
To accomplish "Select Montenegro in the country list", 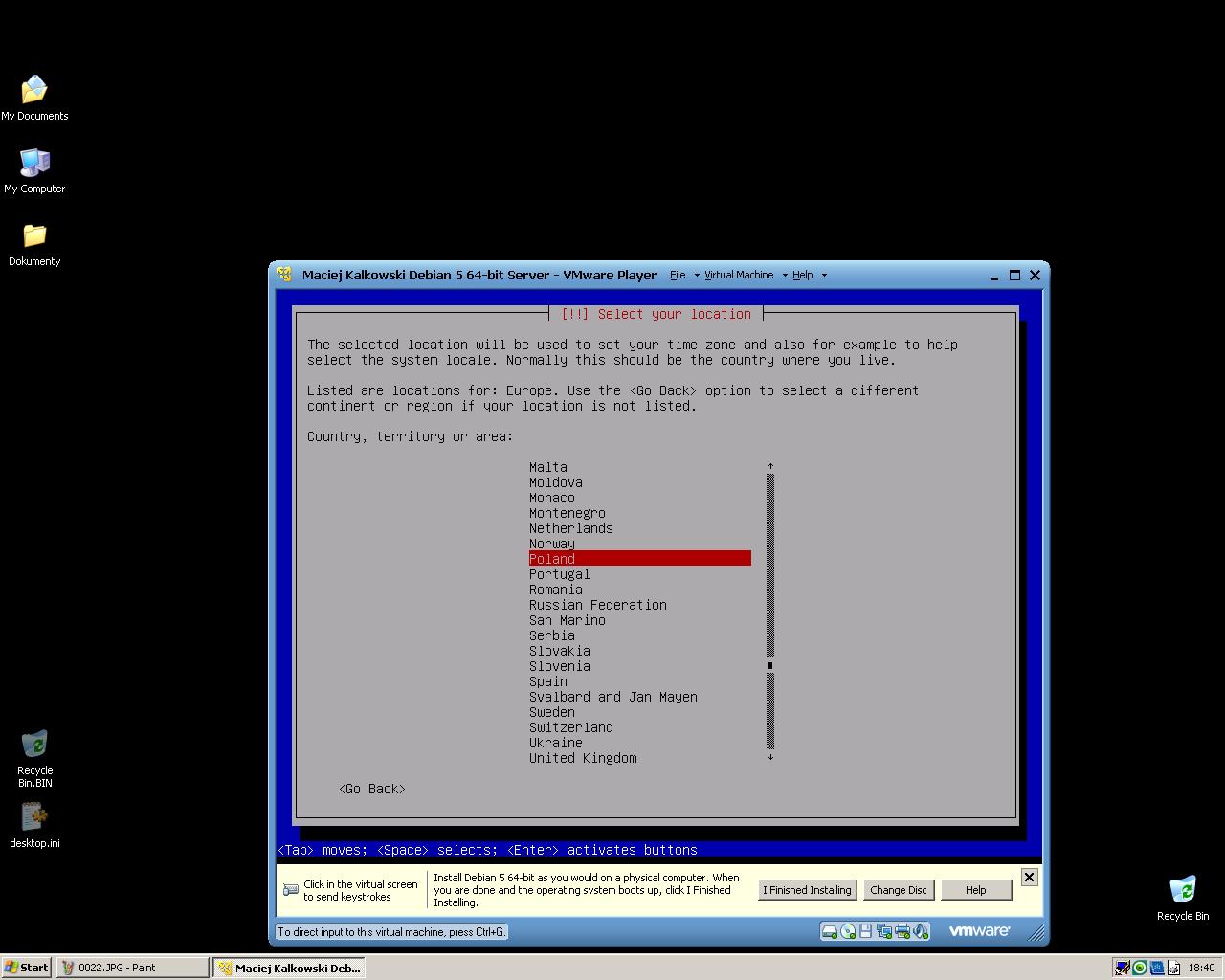I will (x=568, y=513).
